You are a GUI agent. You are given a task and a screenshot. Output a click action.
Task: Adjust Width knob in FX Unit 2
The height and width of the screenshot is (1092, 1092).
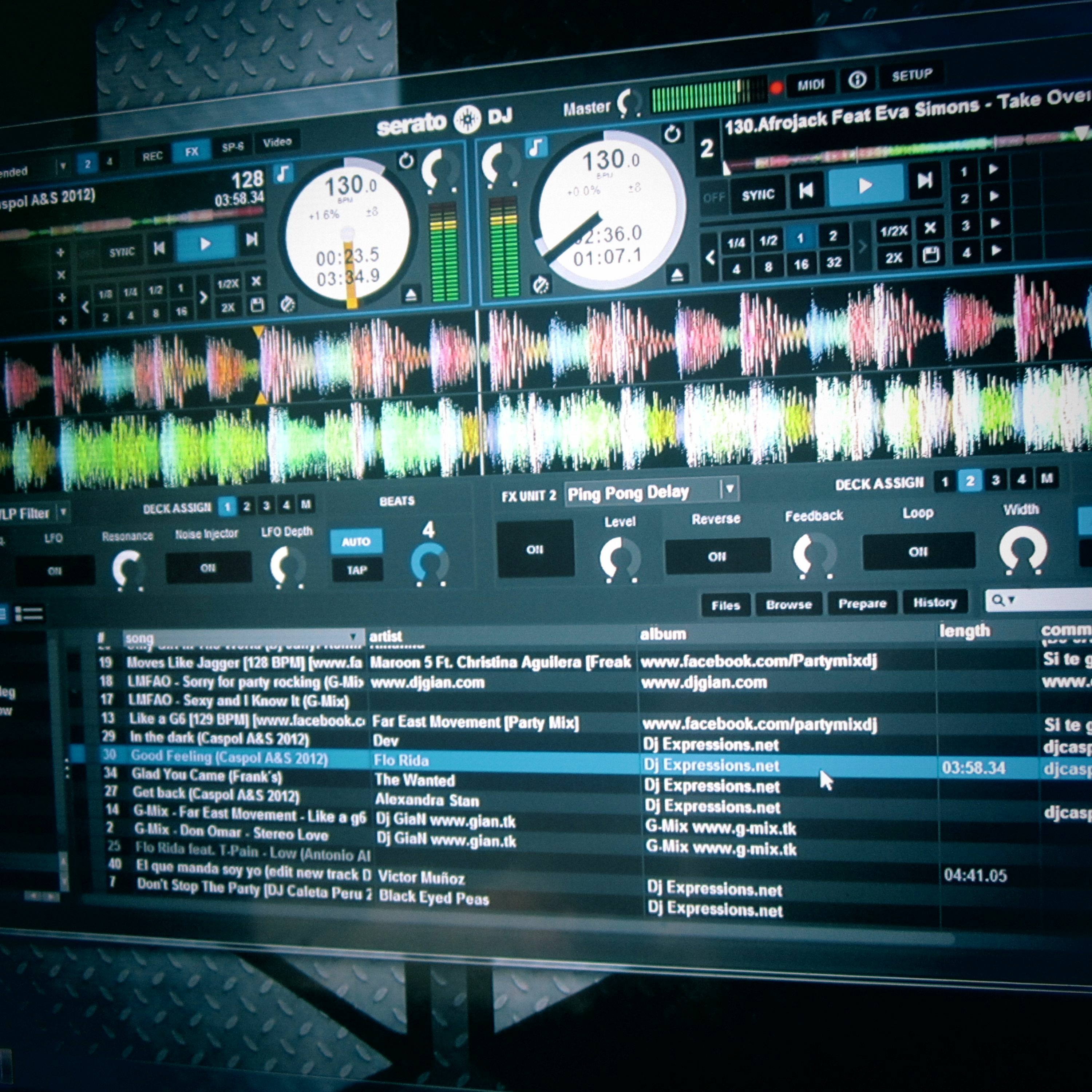click(x=1022, y=549)
